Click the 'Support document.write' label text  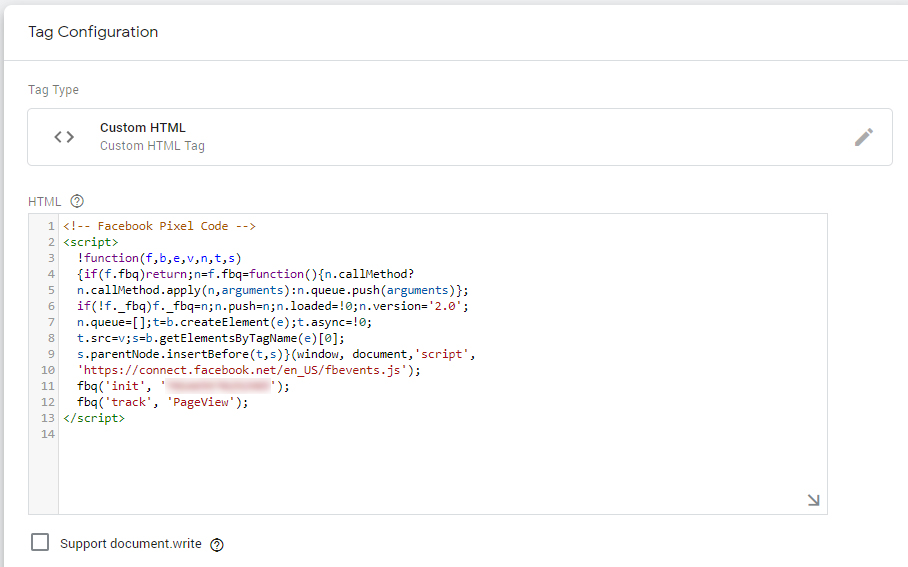tap(130, 544)
